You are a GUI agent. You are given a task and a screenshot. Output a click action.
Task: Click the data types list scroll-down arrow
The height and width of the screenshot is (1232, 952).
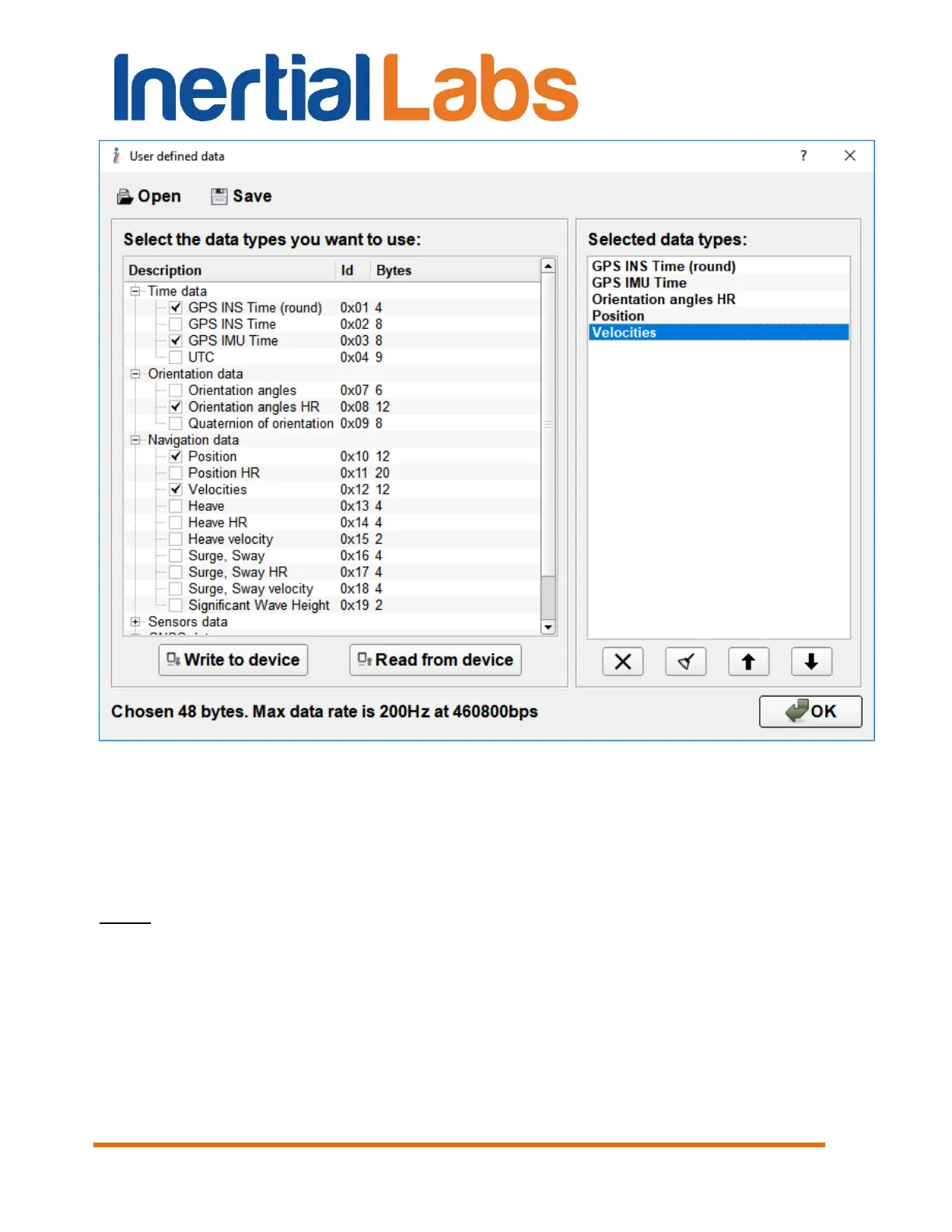pos(548,627)
